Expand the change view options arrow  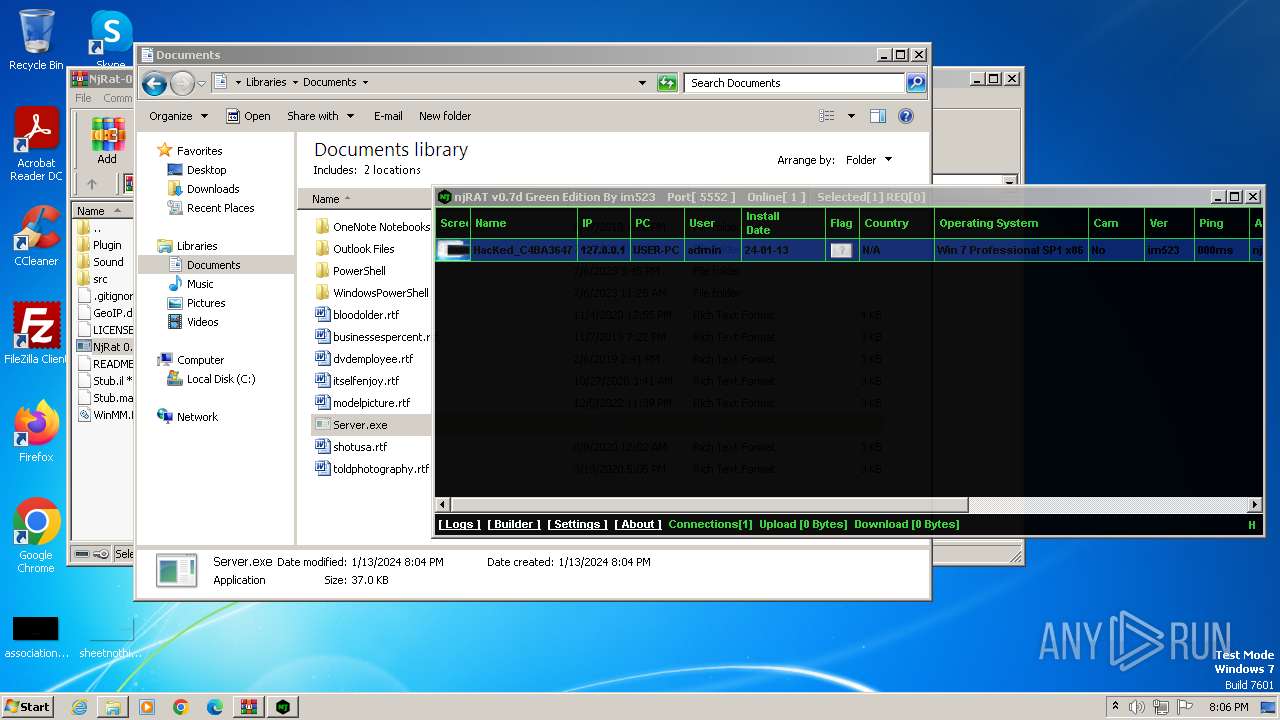coord(851,116)
